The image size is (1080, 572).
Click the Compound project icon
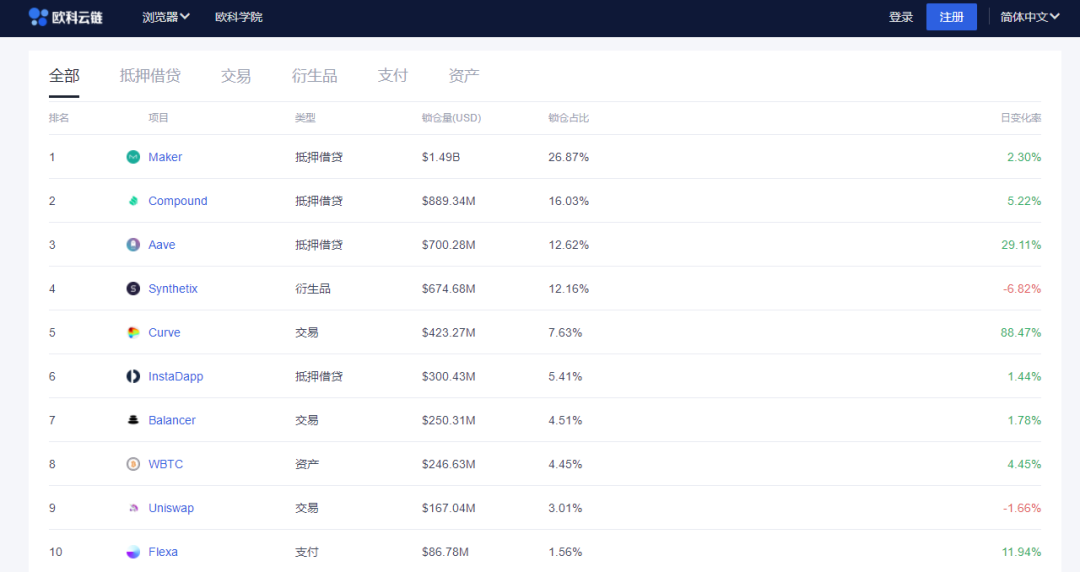tap(133, 201)
